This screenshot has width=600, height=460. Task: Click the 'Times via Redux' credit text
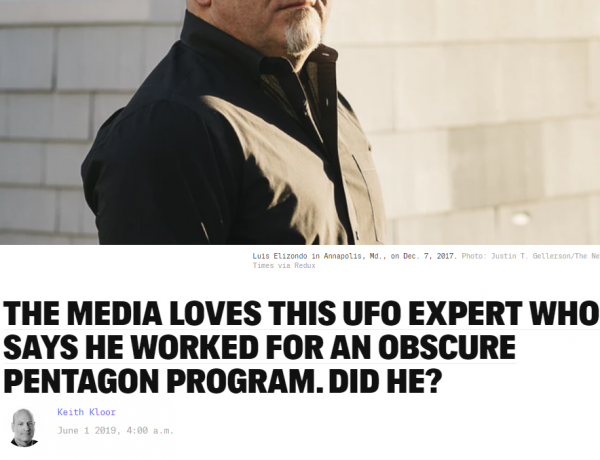pyautogui.click(x=284, y=266)
